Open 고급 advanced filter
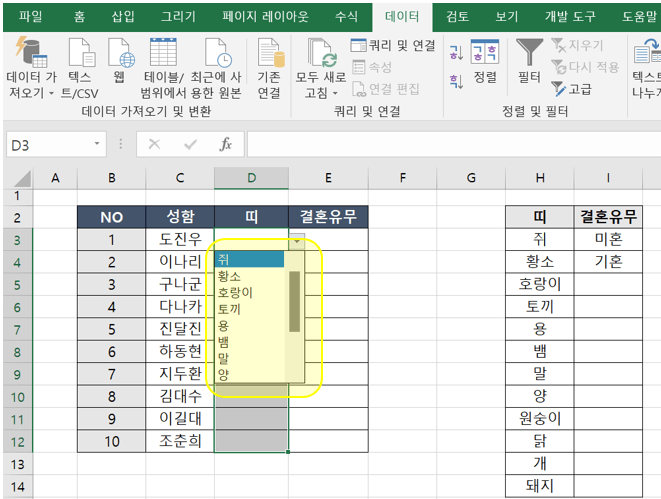The image size is (661, 499). 571,89
